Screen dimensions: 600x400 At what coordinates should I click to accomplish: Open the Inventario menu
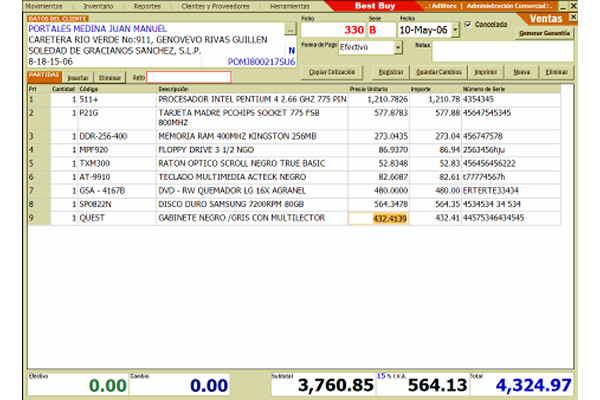(98, 6)
